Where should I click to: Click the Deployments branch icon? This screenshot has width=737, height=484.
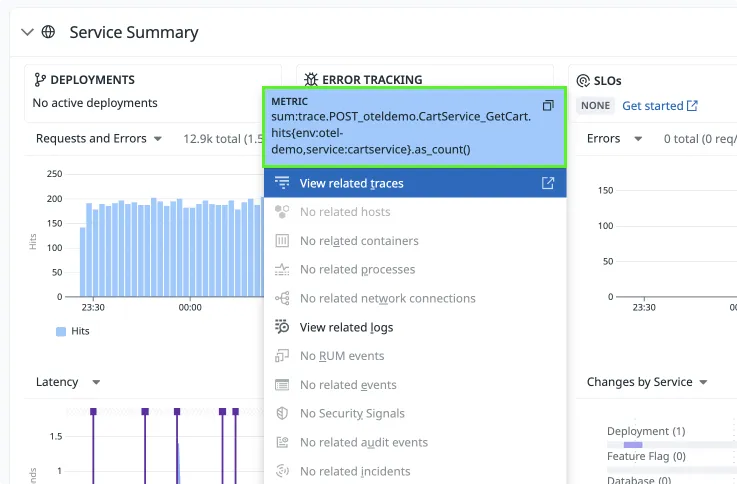(40, 80)
